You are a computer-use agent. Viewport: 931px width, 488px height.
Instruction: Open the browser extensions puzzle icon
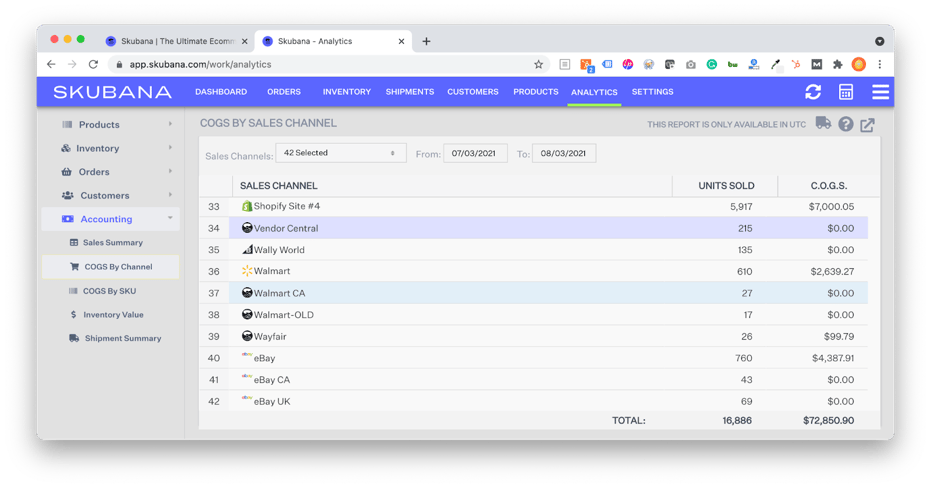click(837, 64)
